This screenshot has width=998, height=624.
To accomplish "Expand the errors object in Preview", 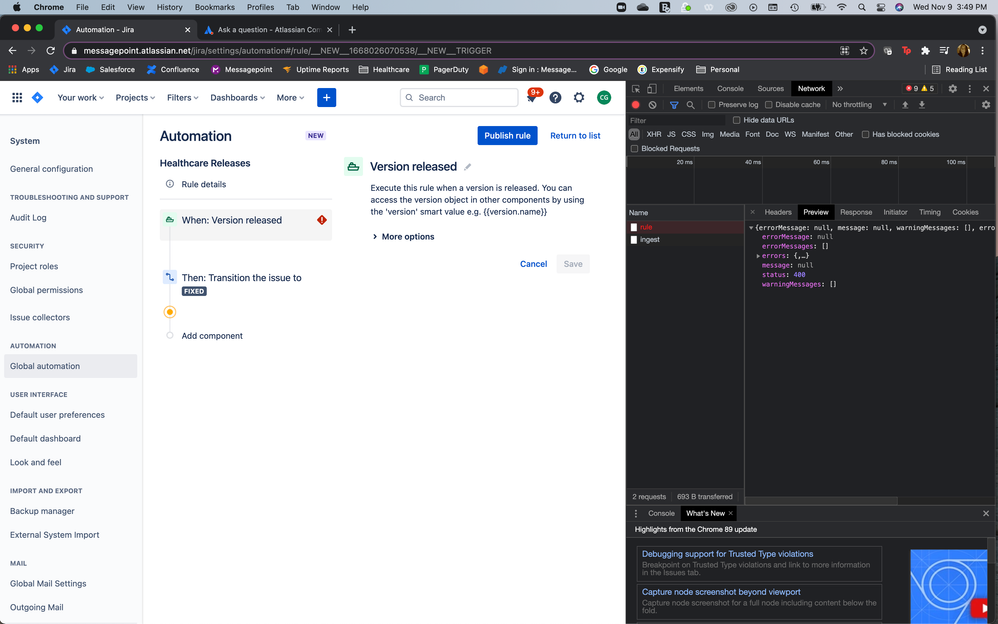I will click(758, 256).
